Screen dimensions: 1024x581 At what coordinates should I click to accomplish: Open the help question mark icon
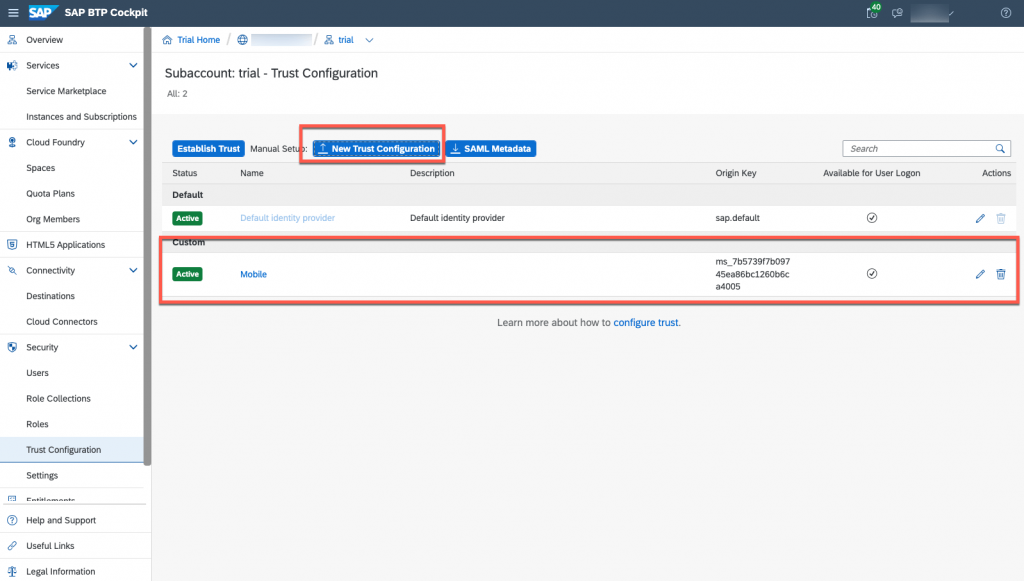pyautogui.click(x=1006, y=13)
